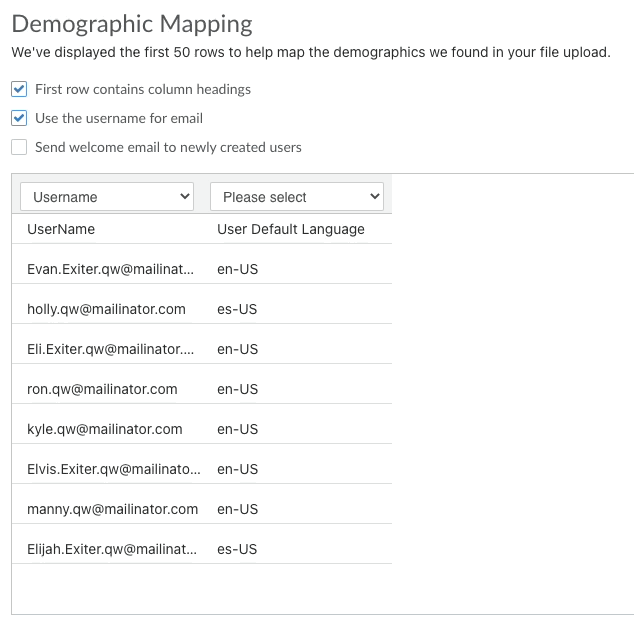This screenshot has height=626, width=634.
Task: Click the Elijah.Exiter.qw@mailinat... row
Action: click(202, 549)
